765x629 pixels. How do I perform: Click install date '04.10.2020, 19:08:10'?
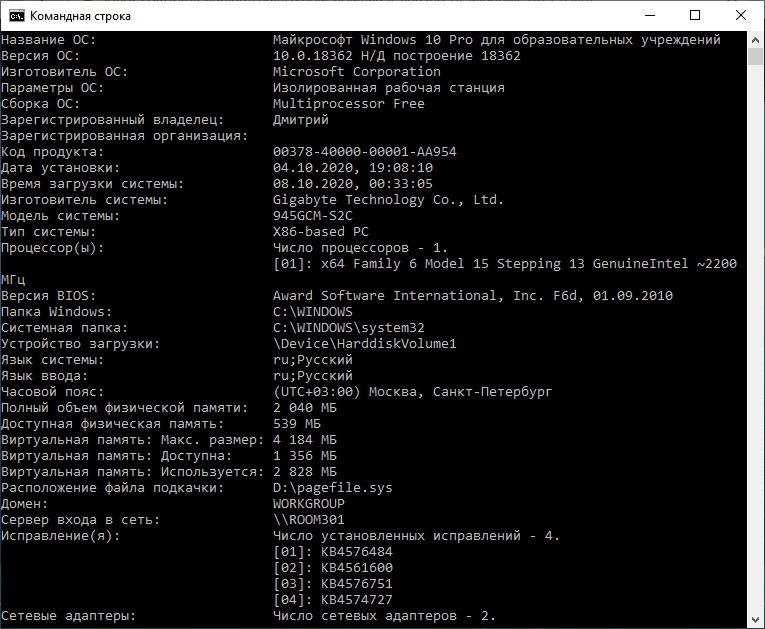point(353,168)
